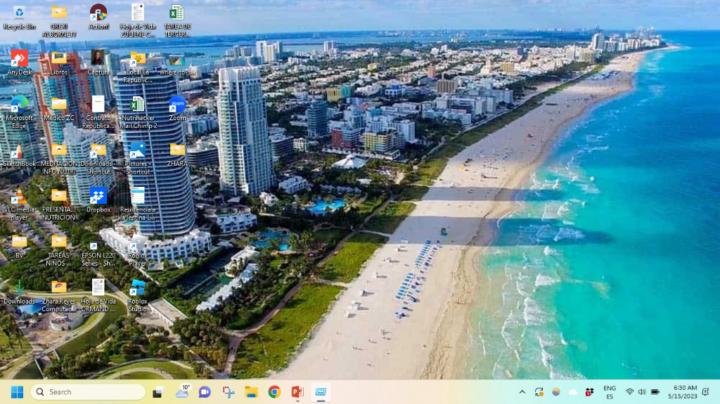Open Google Chrome from the taskbar
This screenshot has height=404, width=720.
(274, 392)
